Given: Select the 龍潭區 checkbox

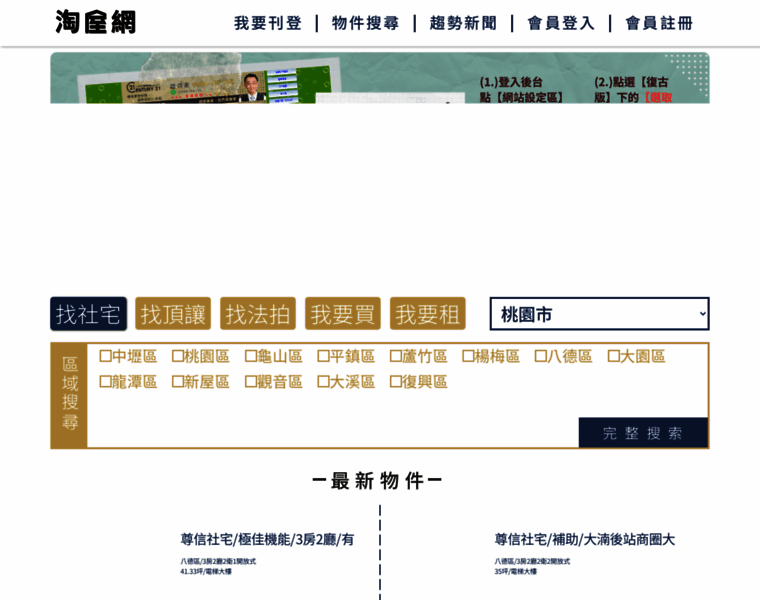Looking at the screenshot, I should (105, 382).
